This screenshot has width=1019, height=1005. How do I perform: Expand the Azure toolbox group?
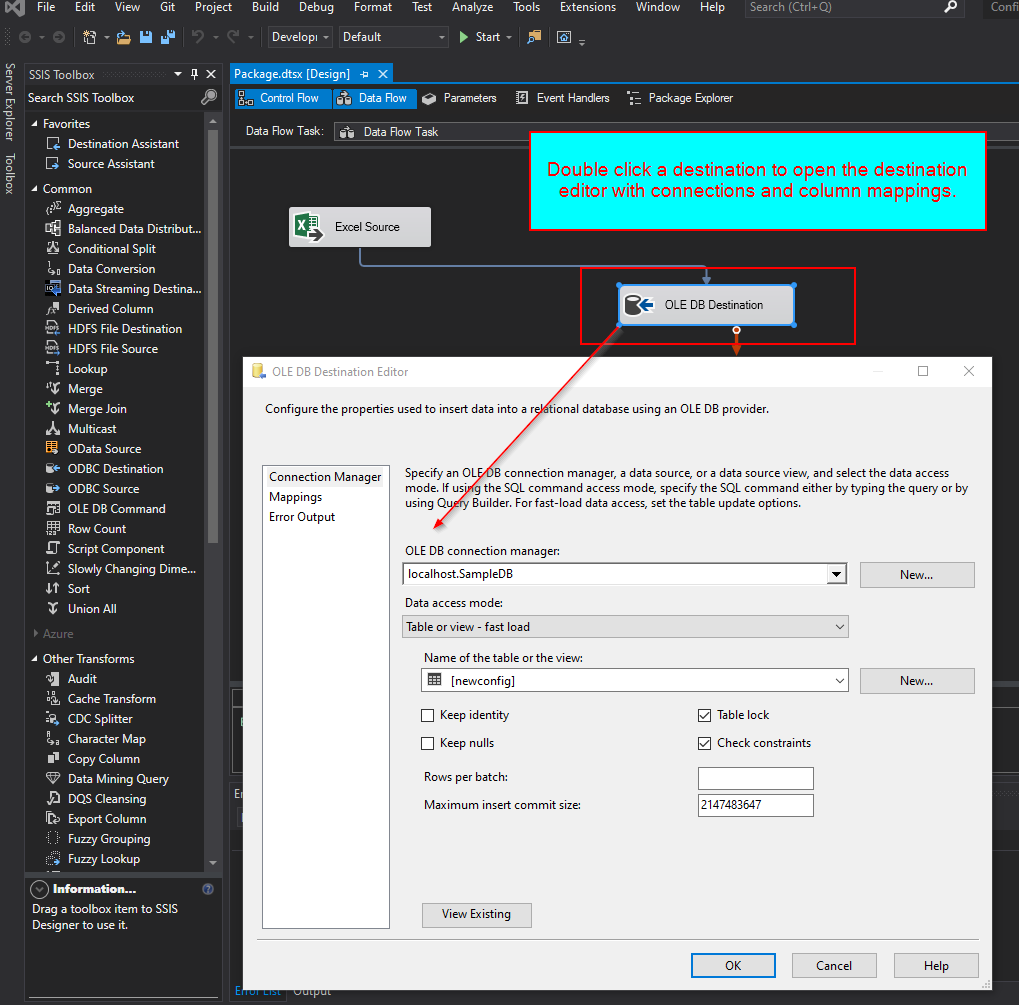click(x=35, y=633)
